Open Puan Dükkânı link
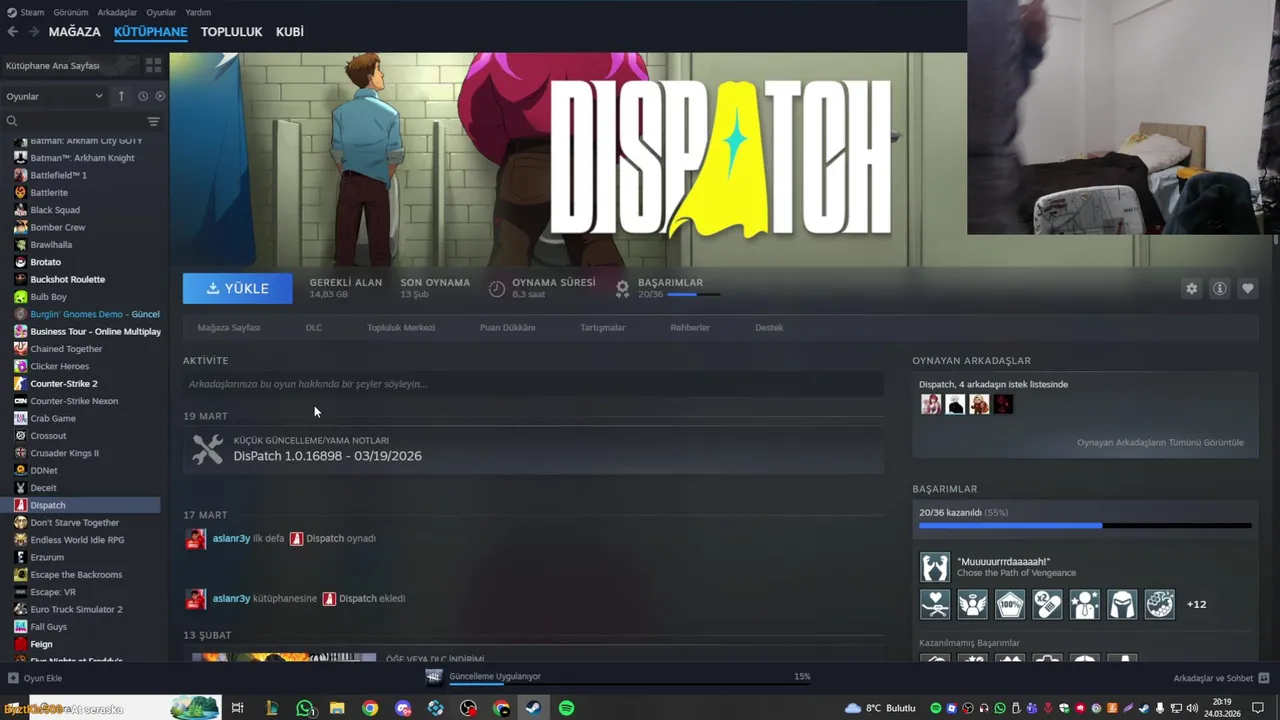The width and height of the screenshot is (1280, 720). [508, 328]
